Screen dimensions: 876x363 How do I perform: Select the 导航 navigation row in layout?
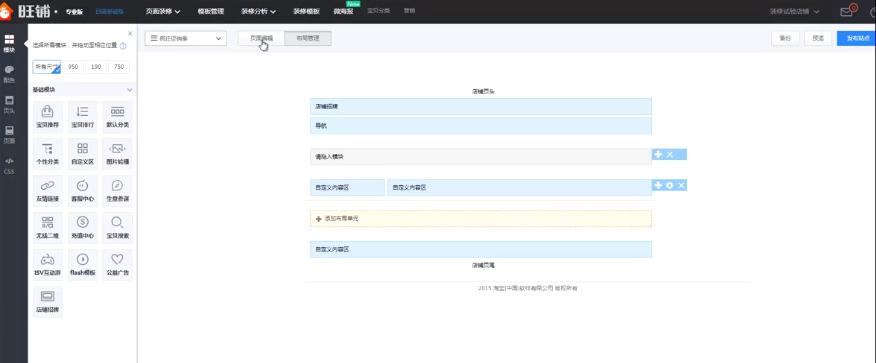click(x=480, y=126)
